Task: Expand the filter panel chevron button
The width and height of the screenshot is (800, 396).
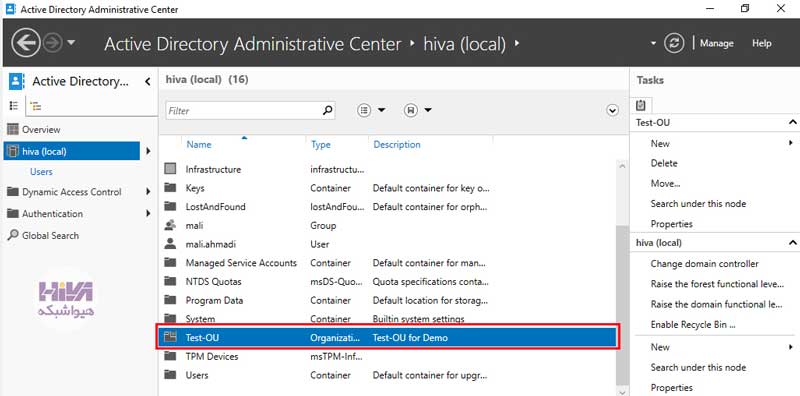Action: 612,110
